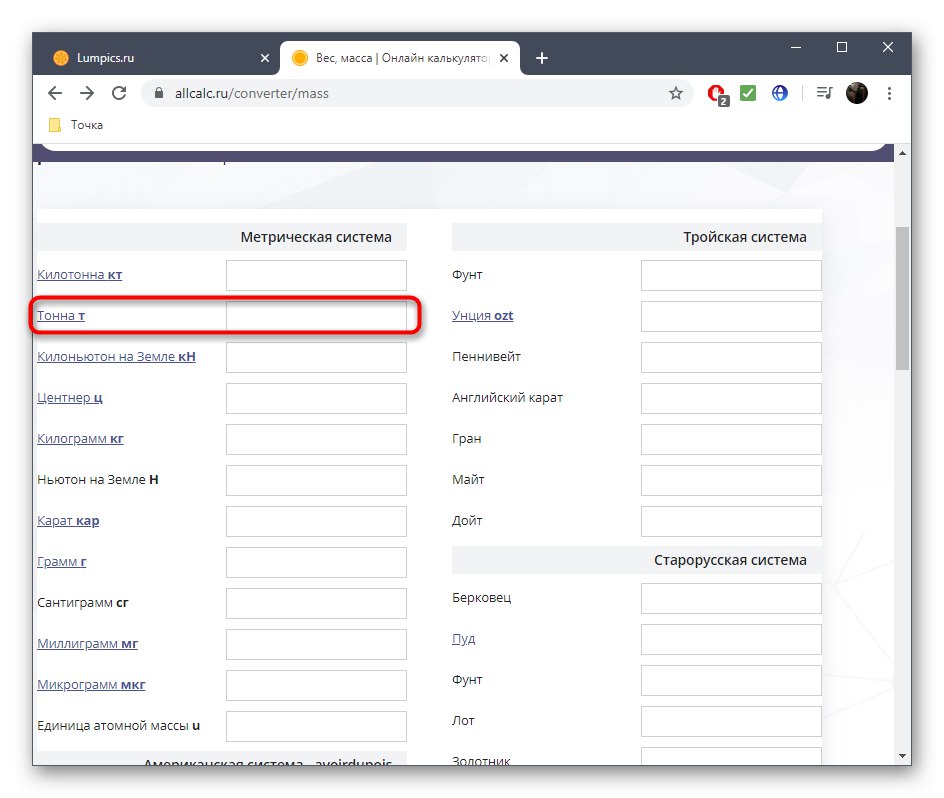Close the Lumpics.ru tab
Viewport: 944px width, 798px height.
click(265, 58)
